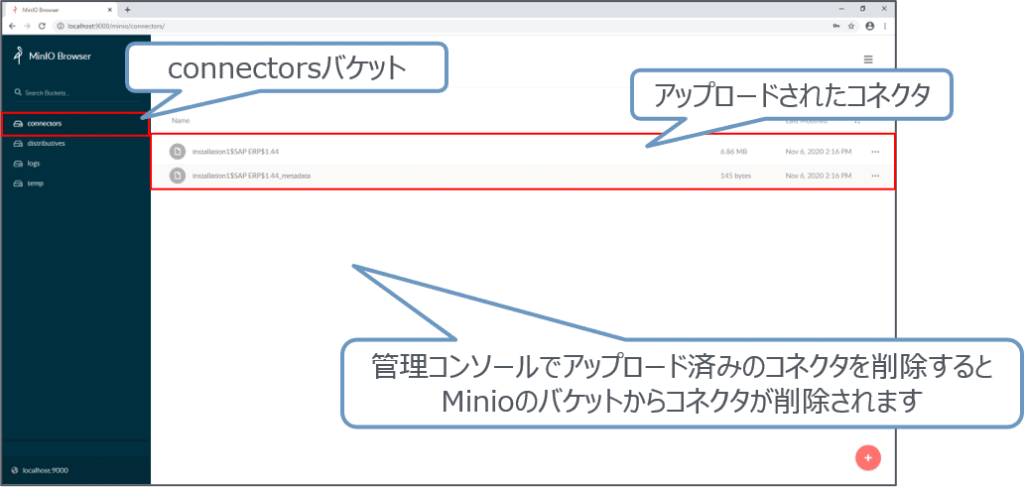Open the Chrome three-dot menu
The width and height of the screenshot is (1024, 487).
[884, 26]
